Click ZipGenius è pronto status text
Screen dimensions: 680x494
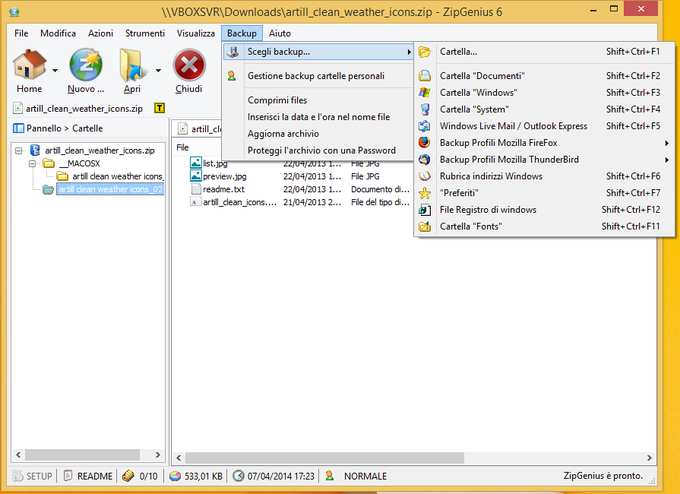[603, 476]
